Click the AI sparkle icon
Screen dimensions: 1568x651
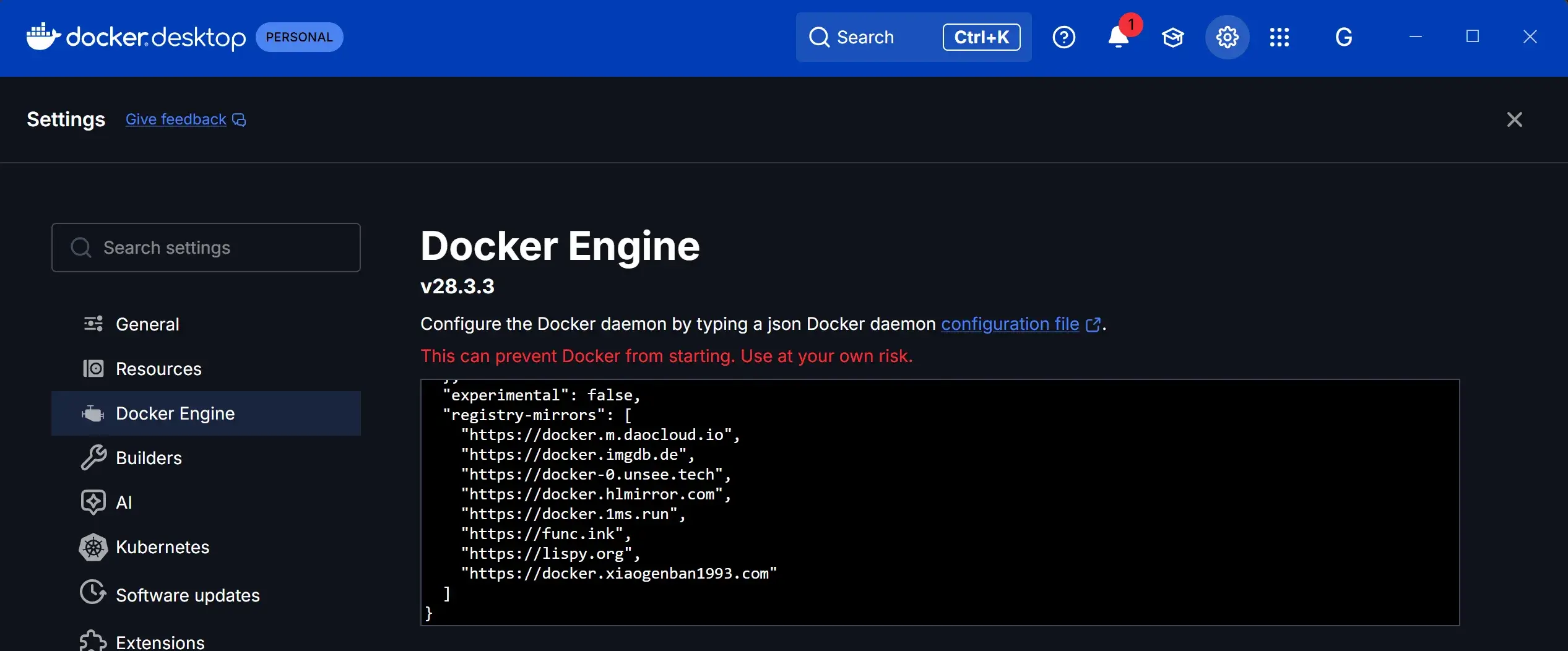point(93,502)
